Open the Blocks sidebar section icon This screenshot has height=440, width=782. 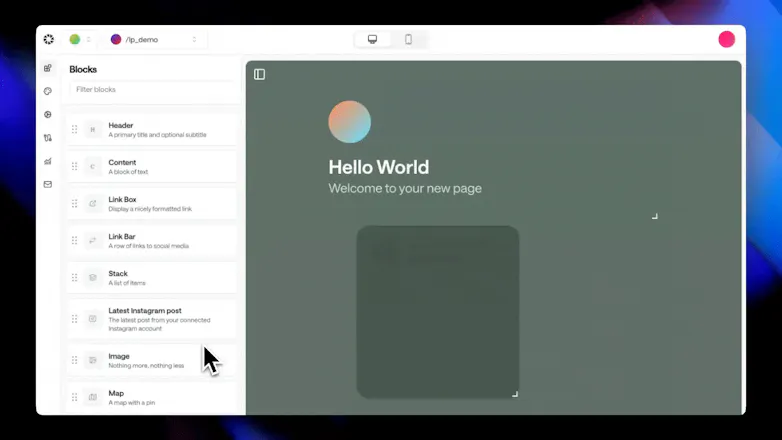click(48, 68)
